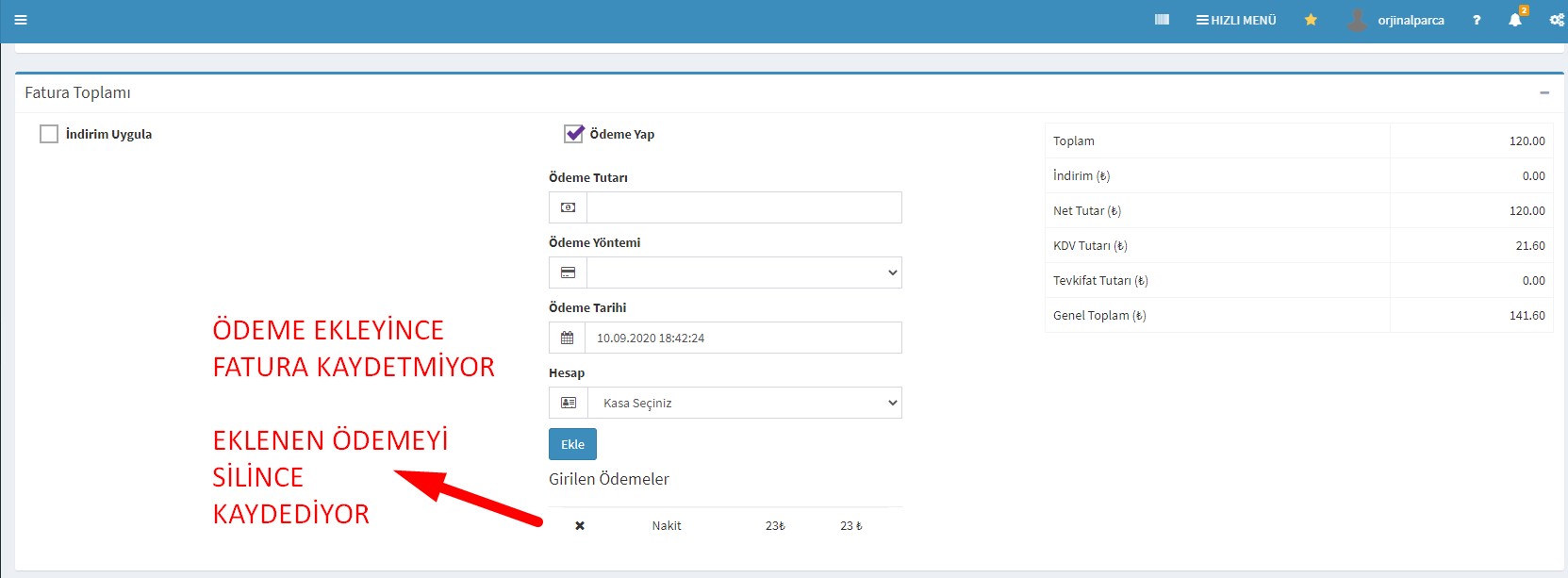Click the orjinalparca user avatar
This screenshot has width=1568, height=578.
coord(1357,20)
